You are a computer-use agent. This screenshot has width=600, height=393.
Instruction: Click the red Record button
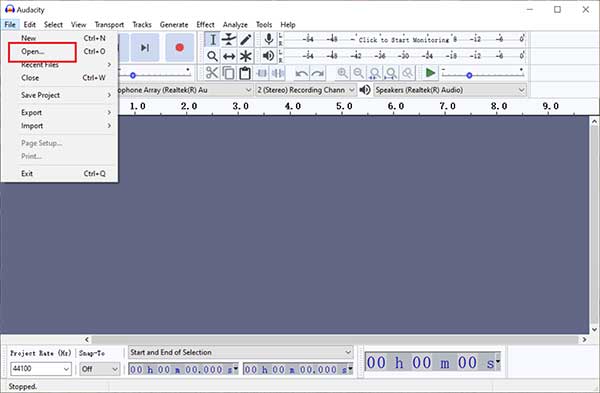coord(179,47)
